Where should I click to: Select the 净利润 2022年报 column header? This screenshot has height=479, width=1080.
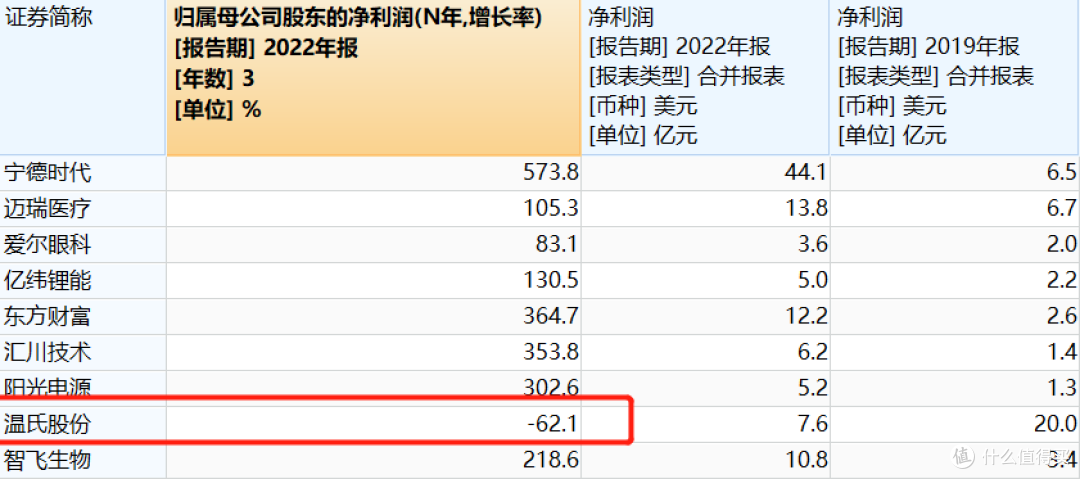point(705,77)
